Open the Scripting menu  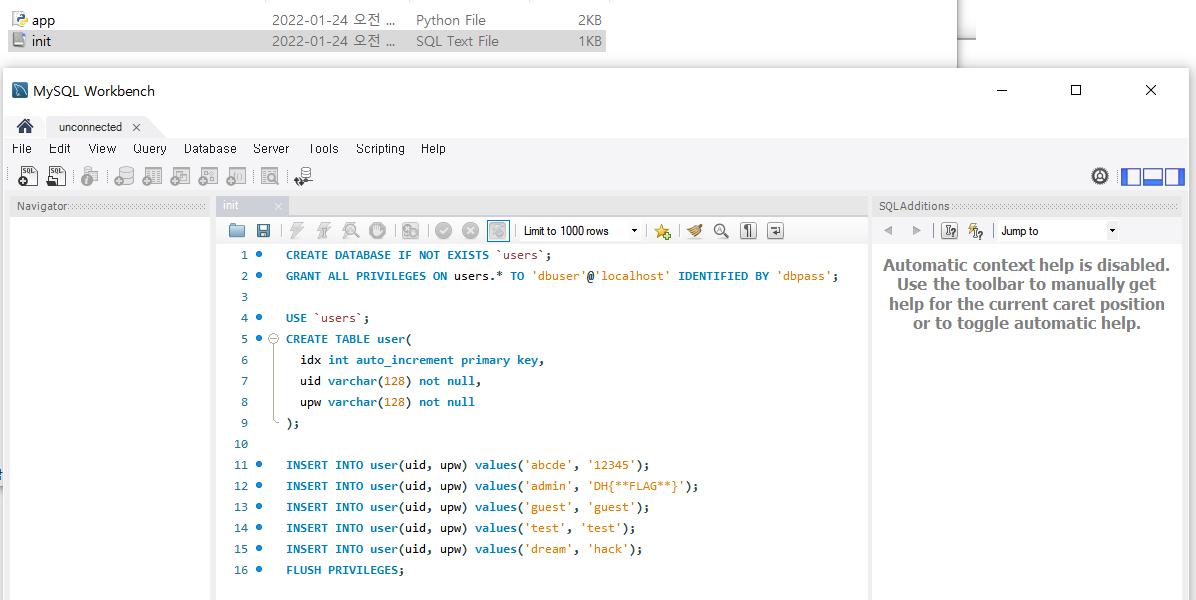click(380, 149)
